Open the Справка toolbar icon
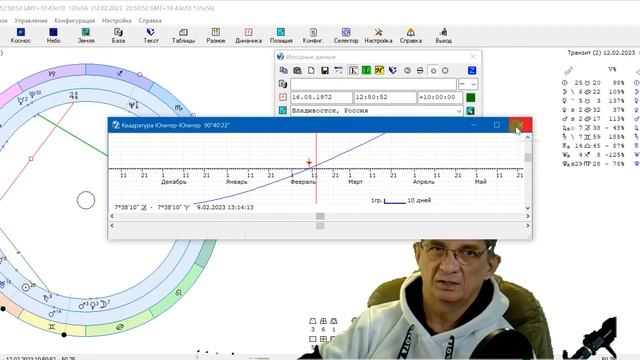This screenshot has height=360, width=640. tap(411, 36)
